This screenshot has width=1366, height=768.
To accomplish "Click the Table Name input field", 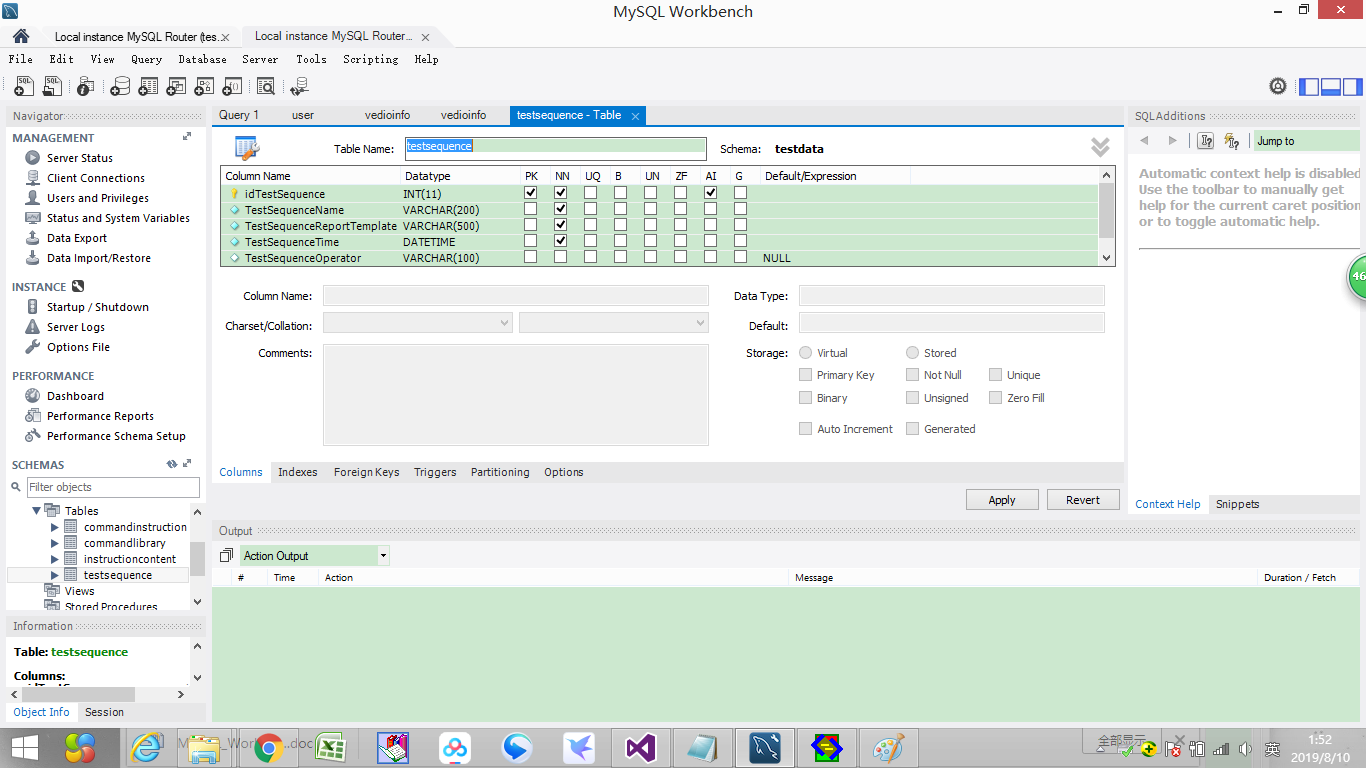I will coord(555,147).
